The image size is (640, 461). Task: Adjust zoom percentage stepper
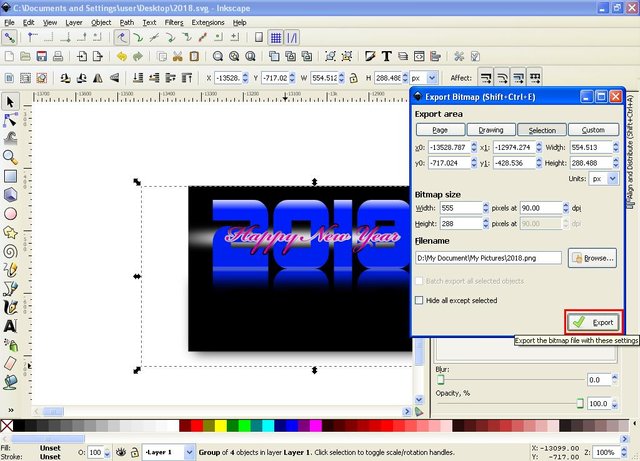[x=624, y=452]
